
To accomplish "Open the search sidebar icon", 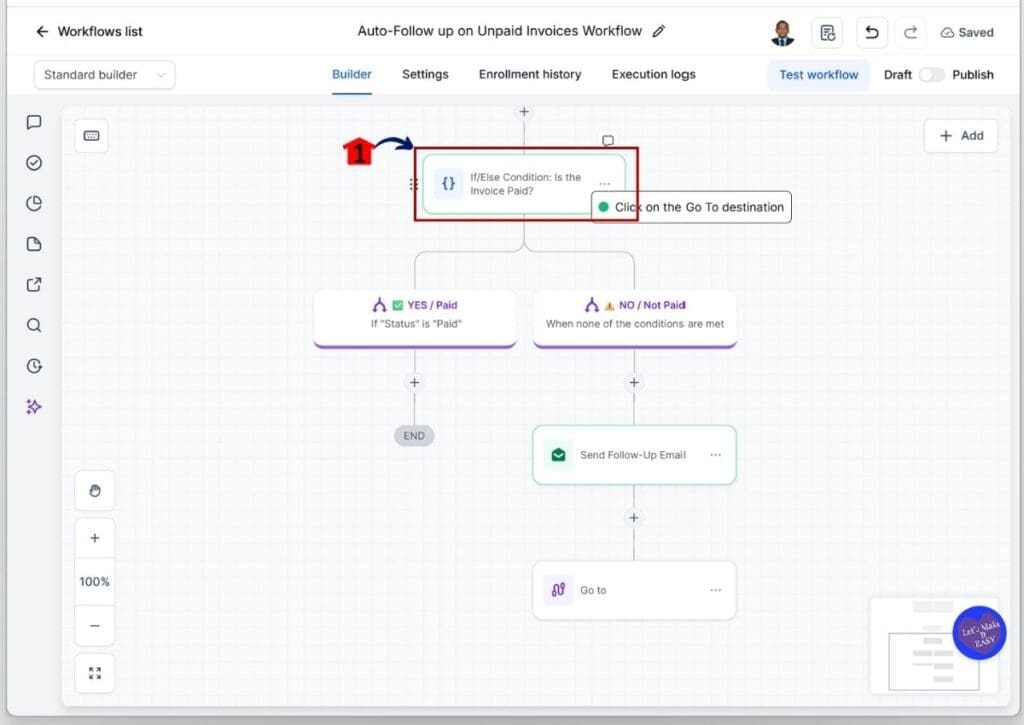I will [x=34, y=325].
